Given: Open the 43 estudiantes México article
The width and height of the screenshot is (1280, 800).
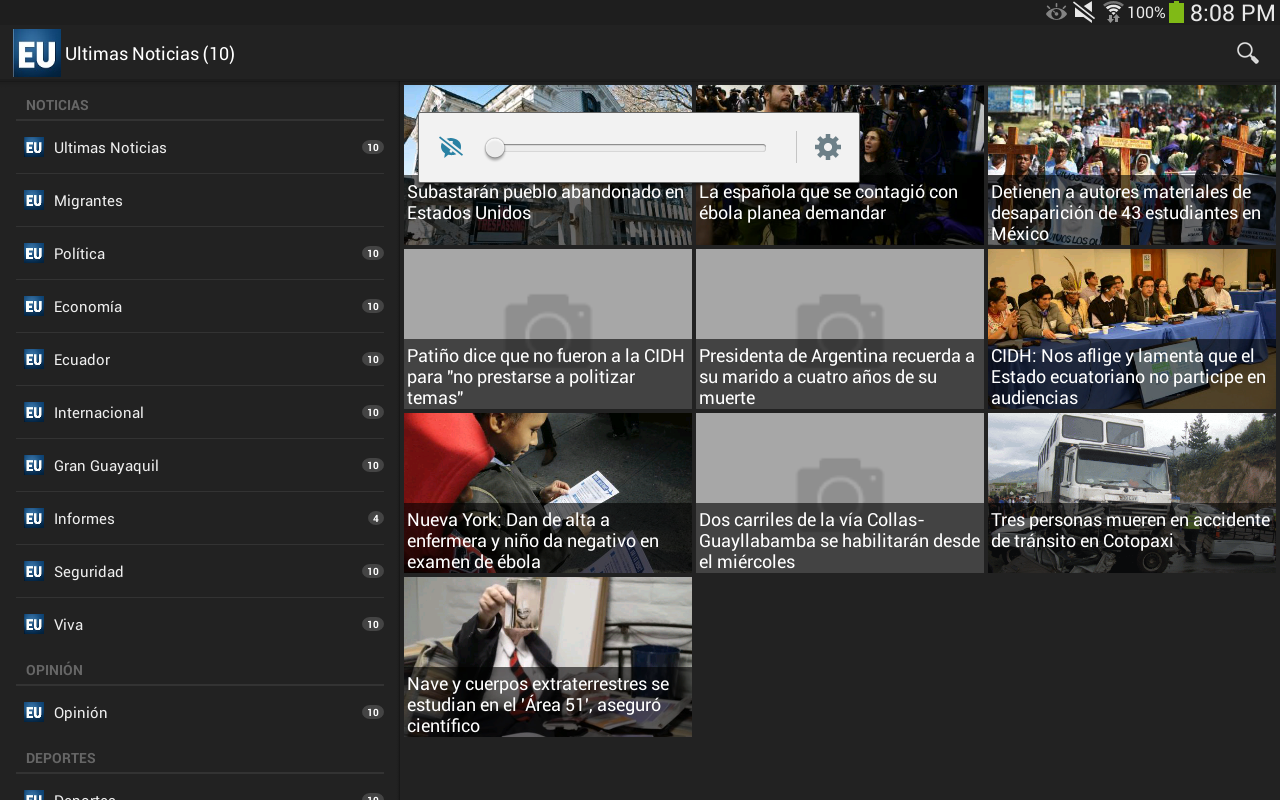Looking at the screenshot, I should pyautogui.click(x=1131, y=165).
